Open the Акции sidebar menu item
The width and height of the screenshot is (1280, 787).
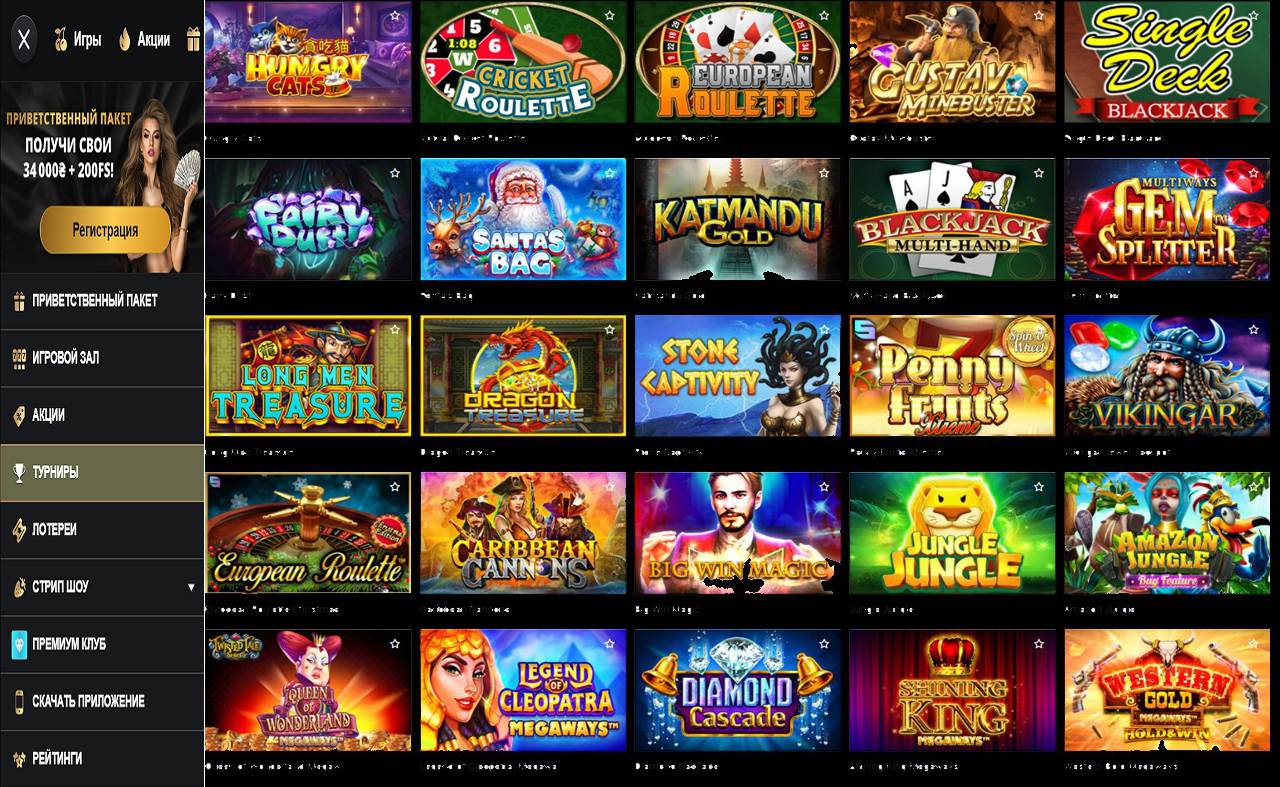[x=102, y=415]
